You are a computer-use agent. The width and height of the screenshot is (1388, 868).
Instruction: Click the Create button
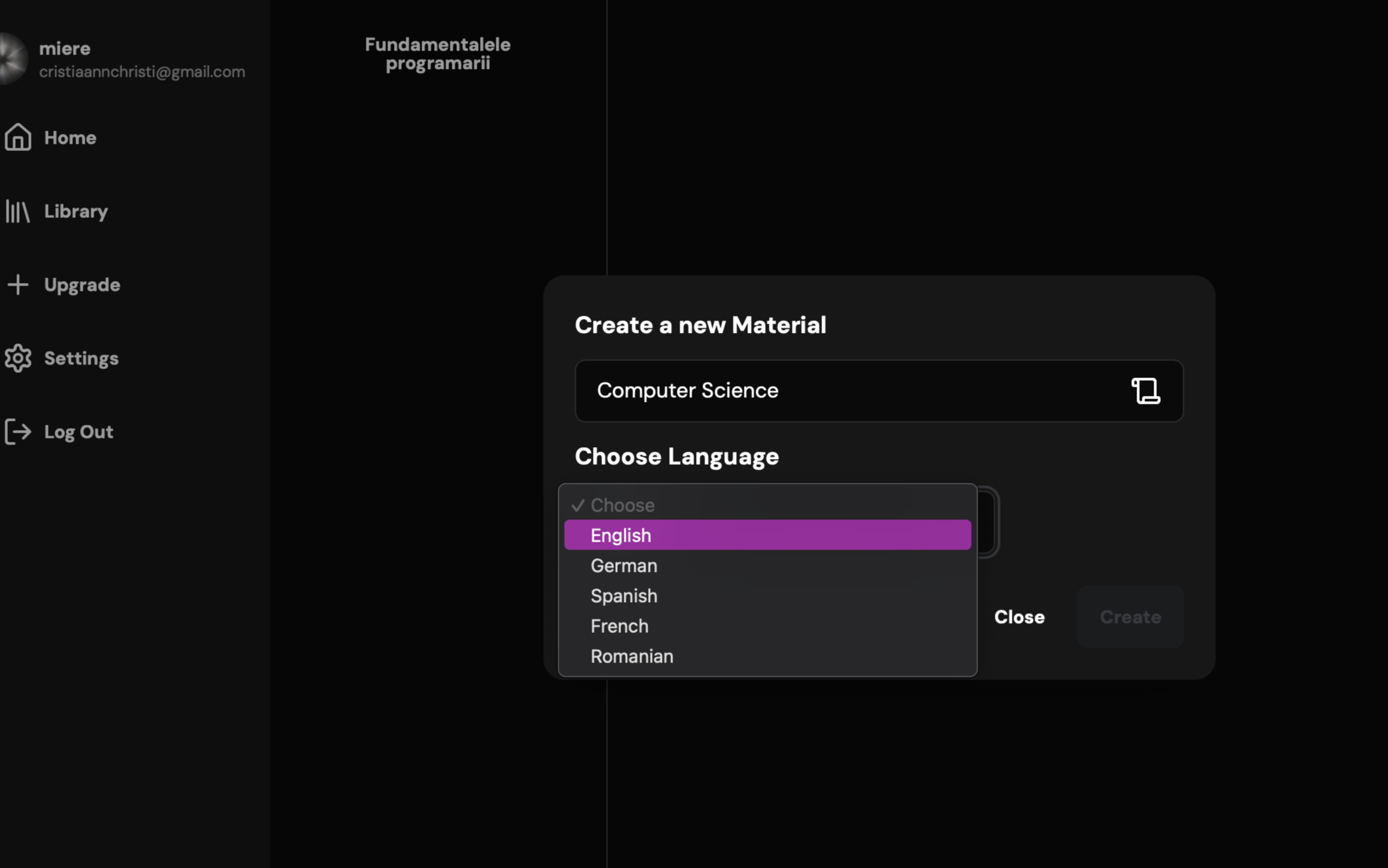coord(1130,617)
